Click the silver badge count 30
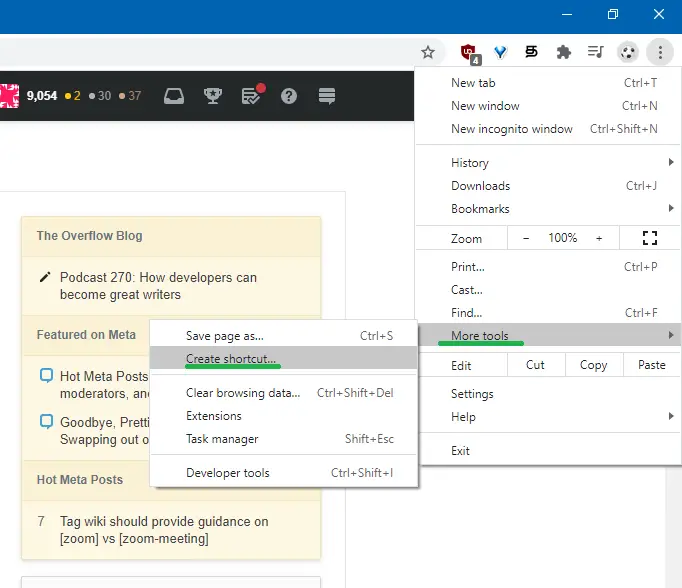 point(100,96)
